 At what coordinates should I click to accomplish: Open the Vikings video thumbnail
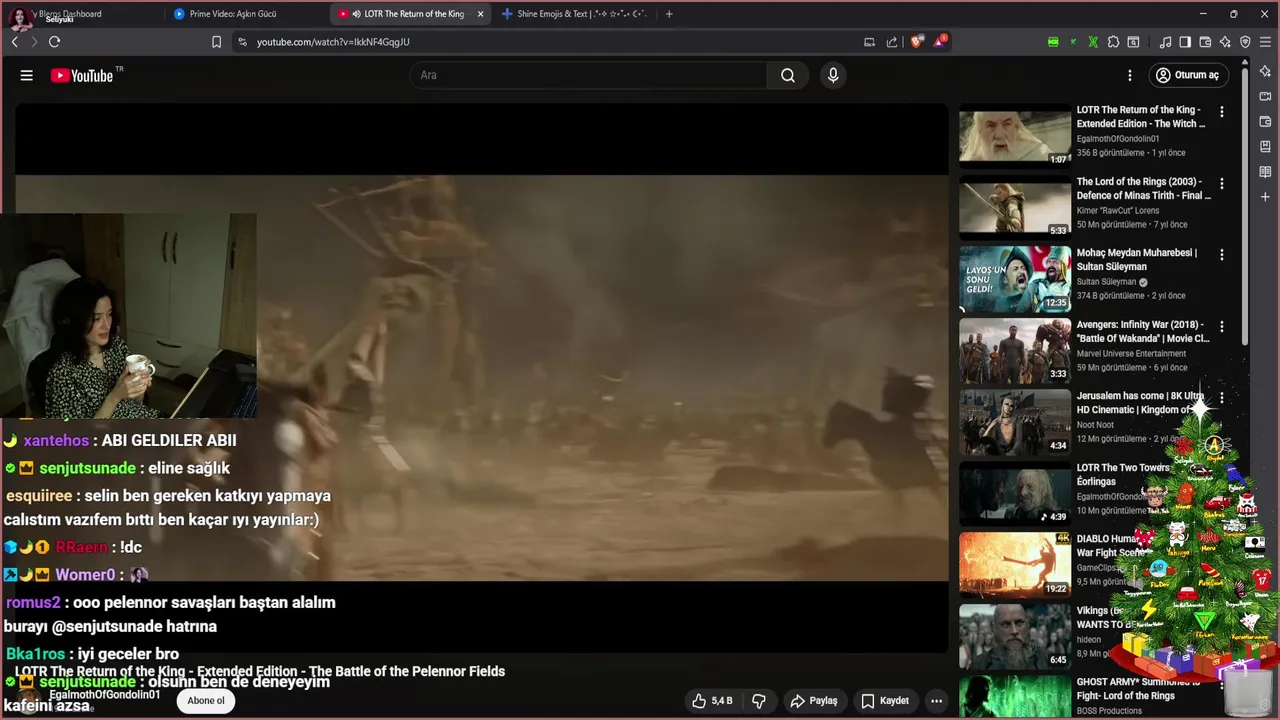pos(1015,636)
